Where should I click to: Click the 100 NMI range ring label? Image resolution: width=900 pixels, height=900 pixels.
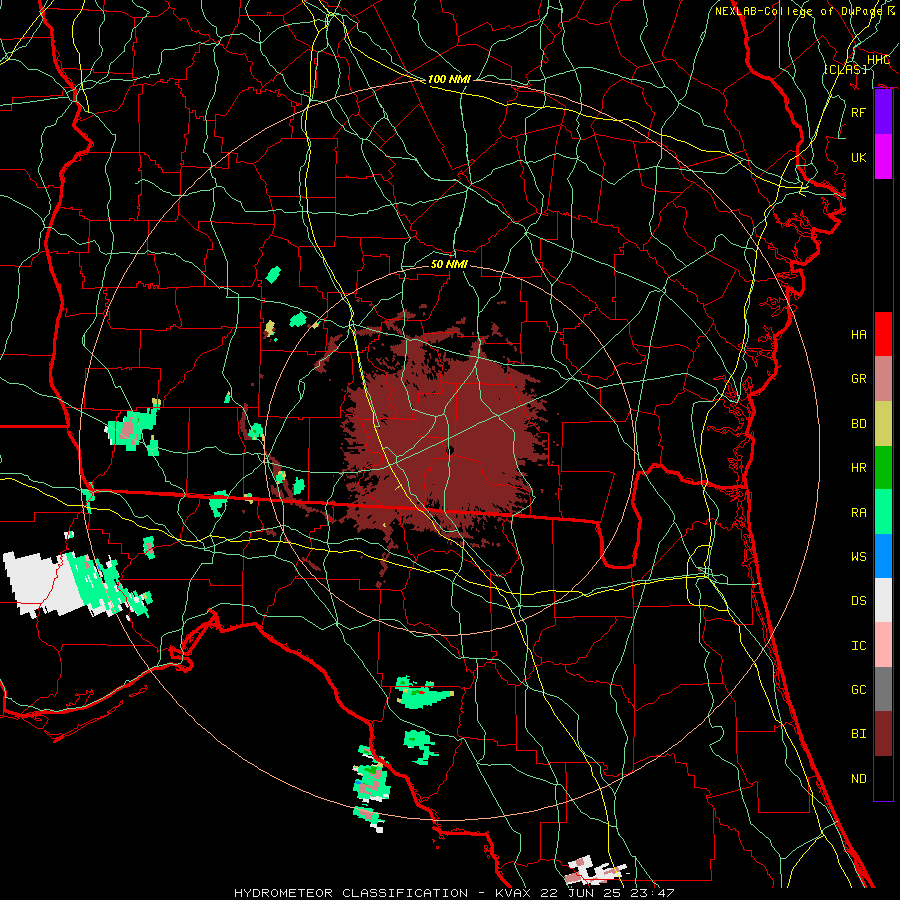(x=449, y=79)
